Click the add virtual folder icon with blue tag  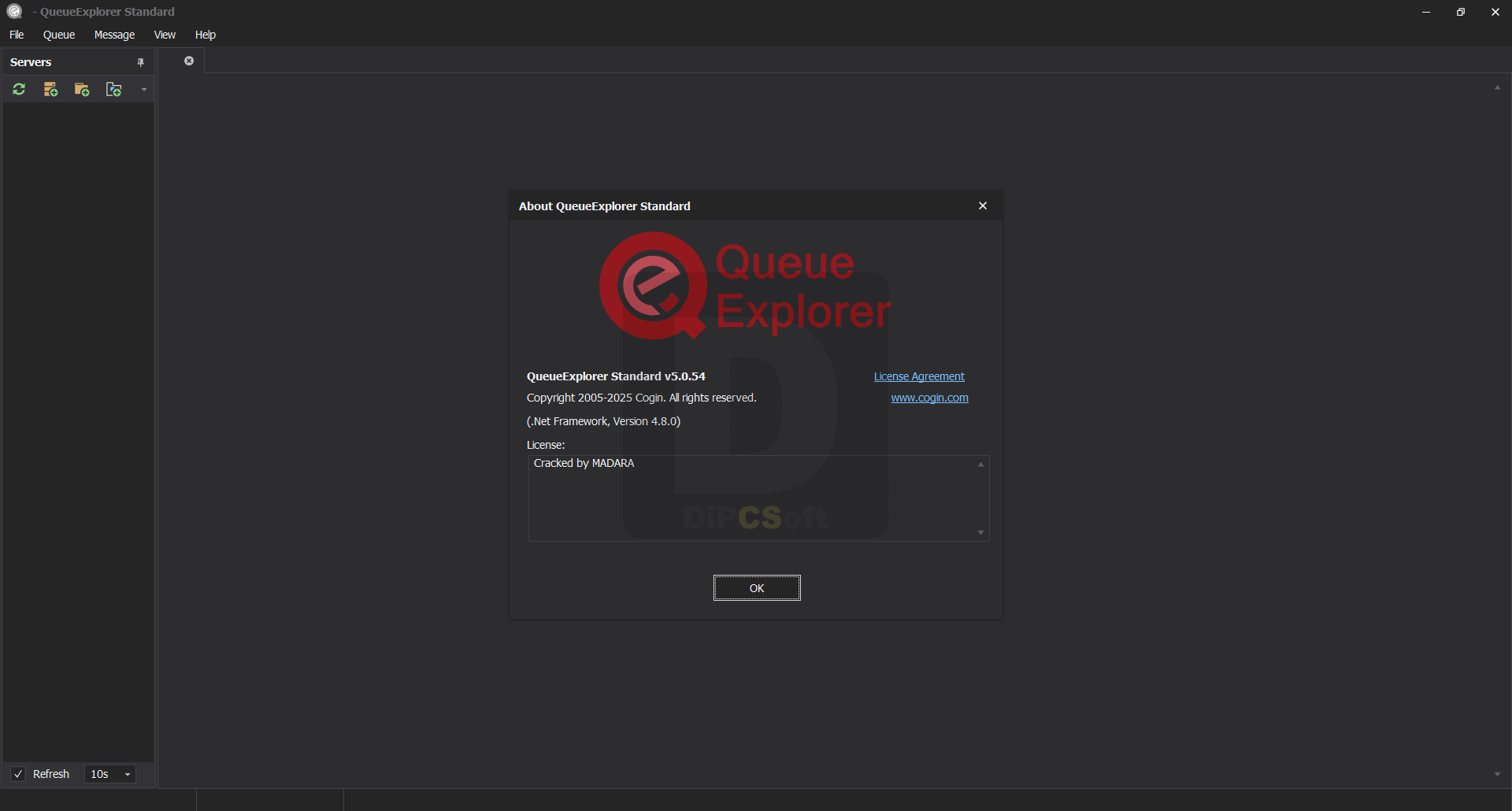(x=113, y=90)
